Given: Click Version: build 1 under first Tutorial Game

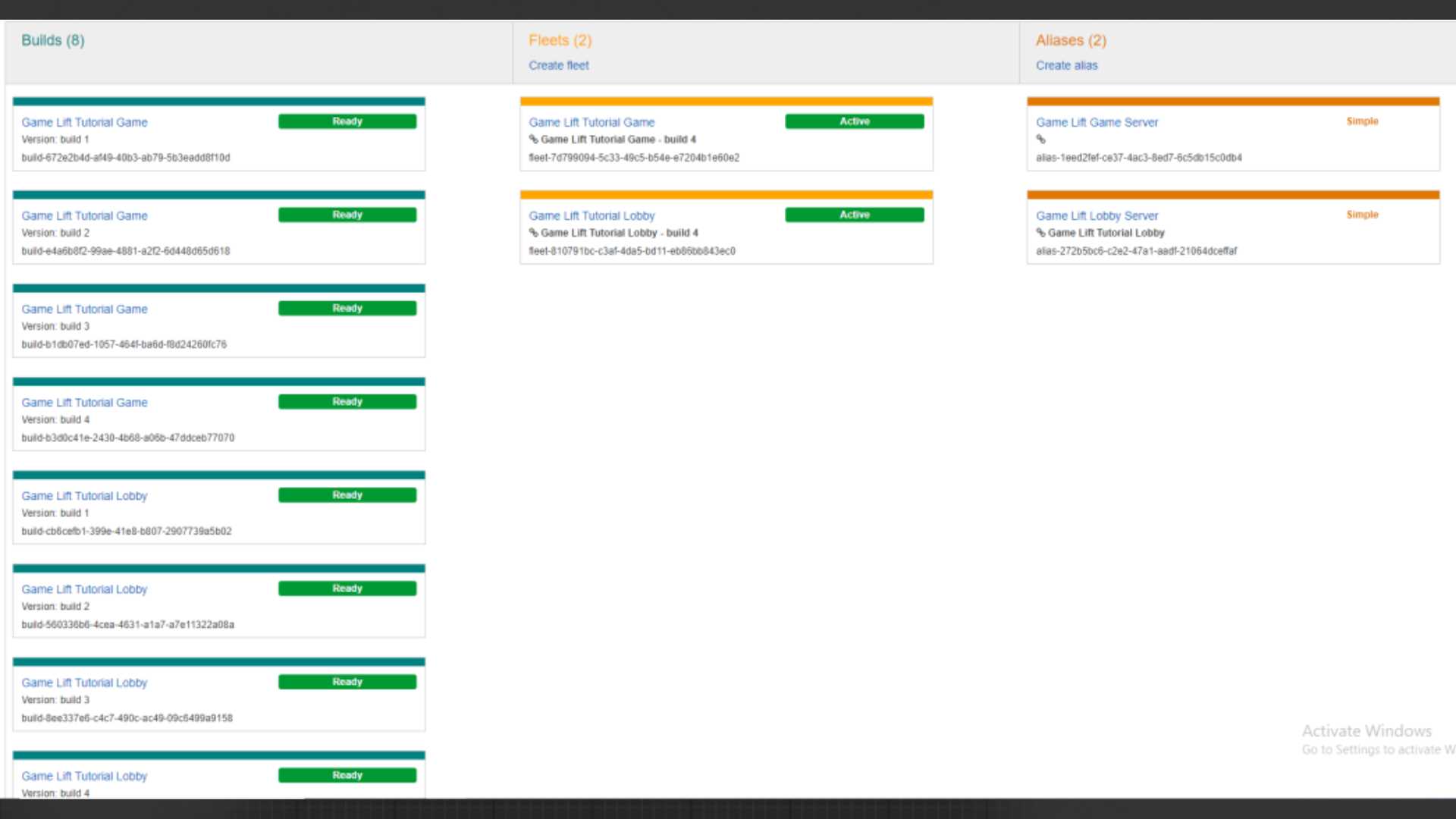Looking at the screenshot, I should [x=55, y=140].
